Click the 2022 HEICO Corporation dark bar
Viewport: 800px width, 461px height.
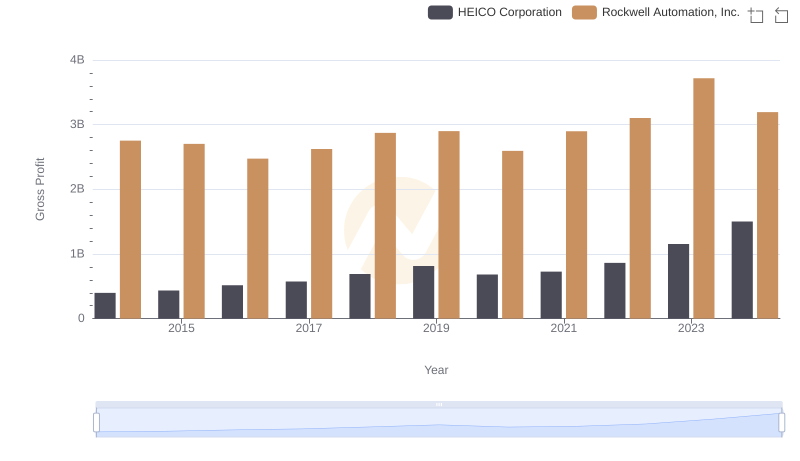(614, 291)
